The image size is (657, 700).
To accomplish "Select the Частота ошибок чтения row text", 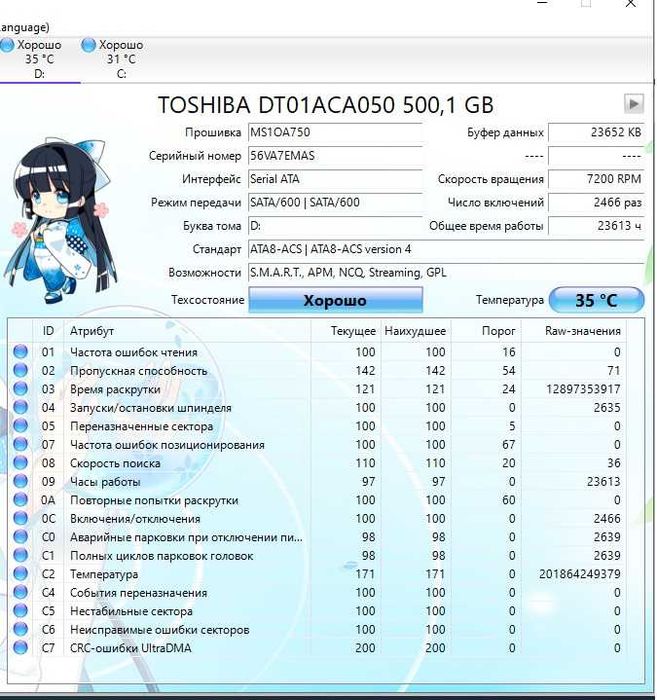I will pos(133,352).
